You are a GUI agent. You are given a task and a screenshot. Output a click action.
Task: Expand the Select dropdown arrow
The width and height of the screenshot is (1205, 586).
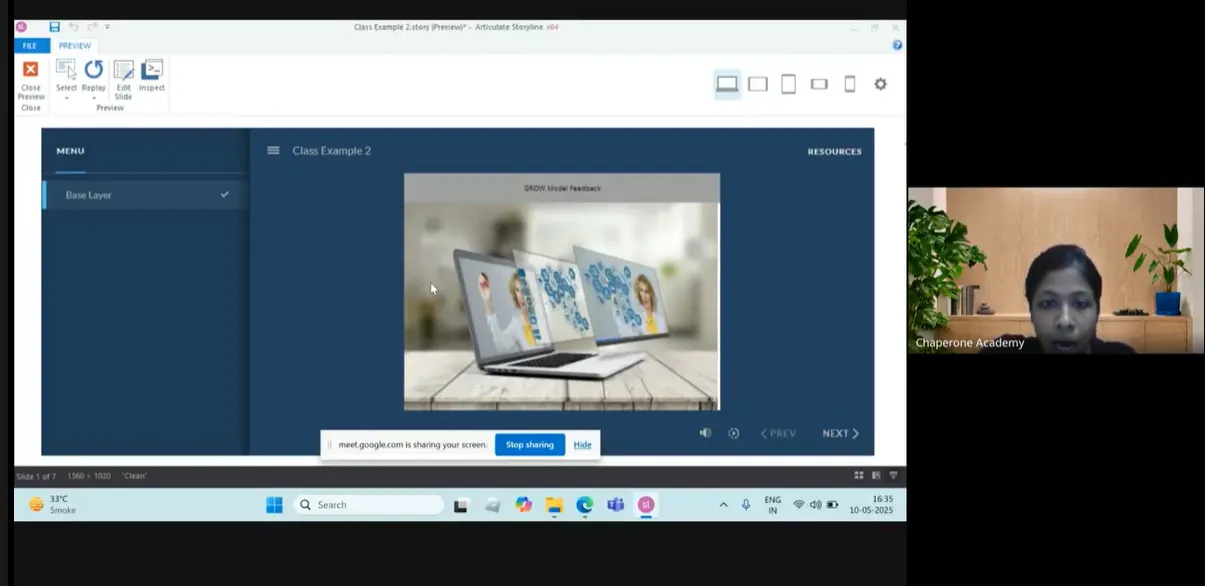66,98
